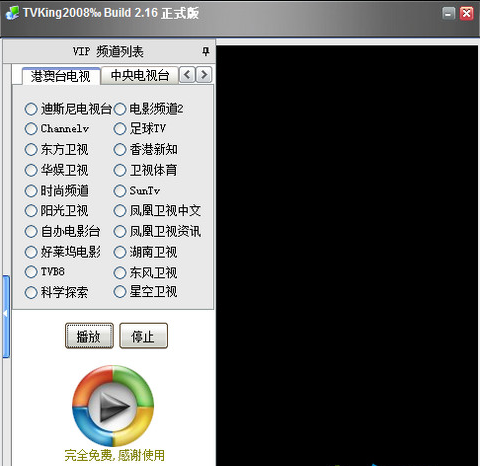Select the 卫视体育 radio button

click(x=120, y=170)
